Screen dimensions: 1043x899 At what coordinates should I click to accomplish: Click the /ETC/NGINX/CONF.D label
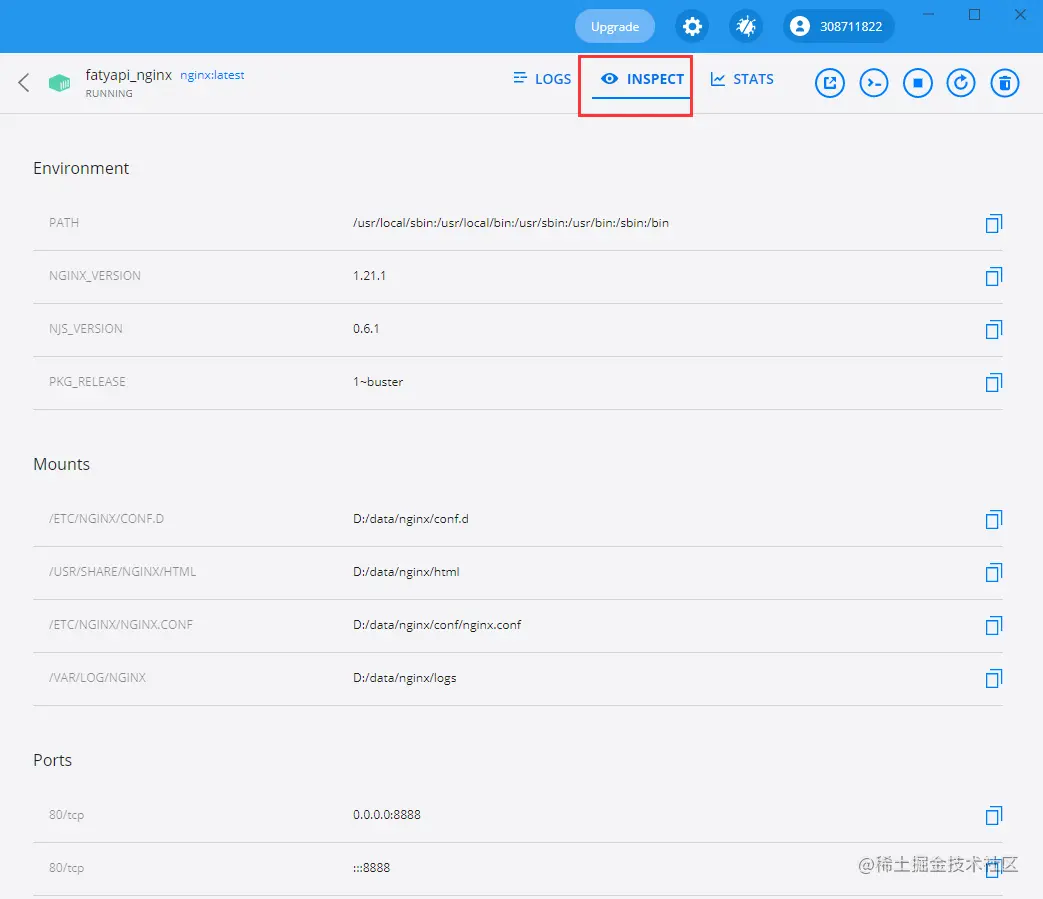click(106, 519)
